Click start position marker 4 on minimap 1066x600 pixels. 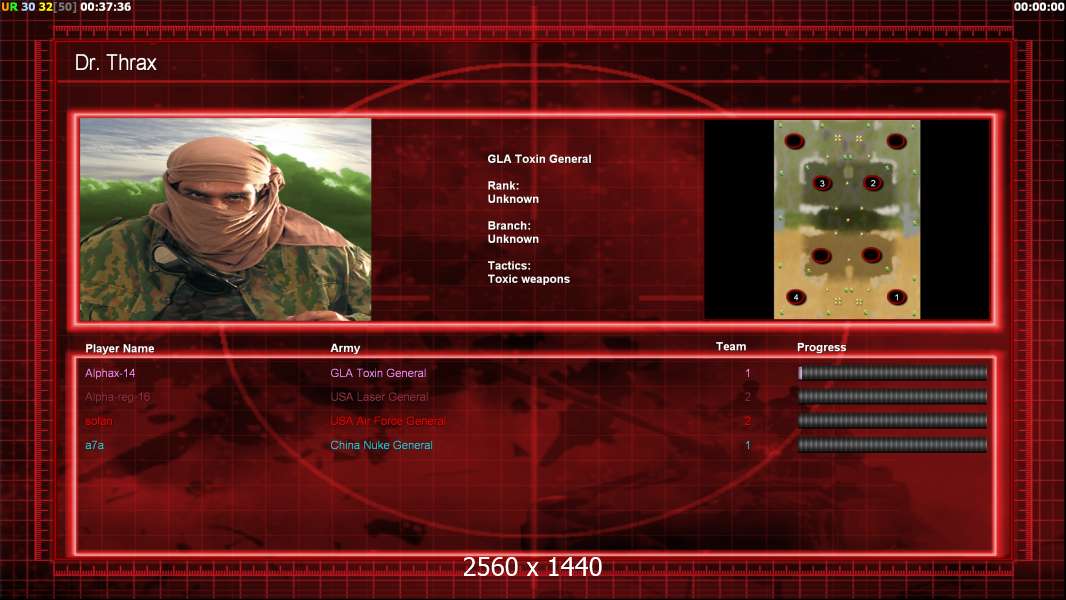tap(796, 297)
